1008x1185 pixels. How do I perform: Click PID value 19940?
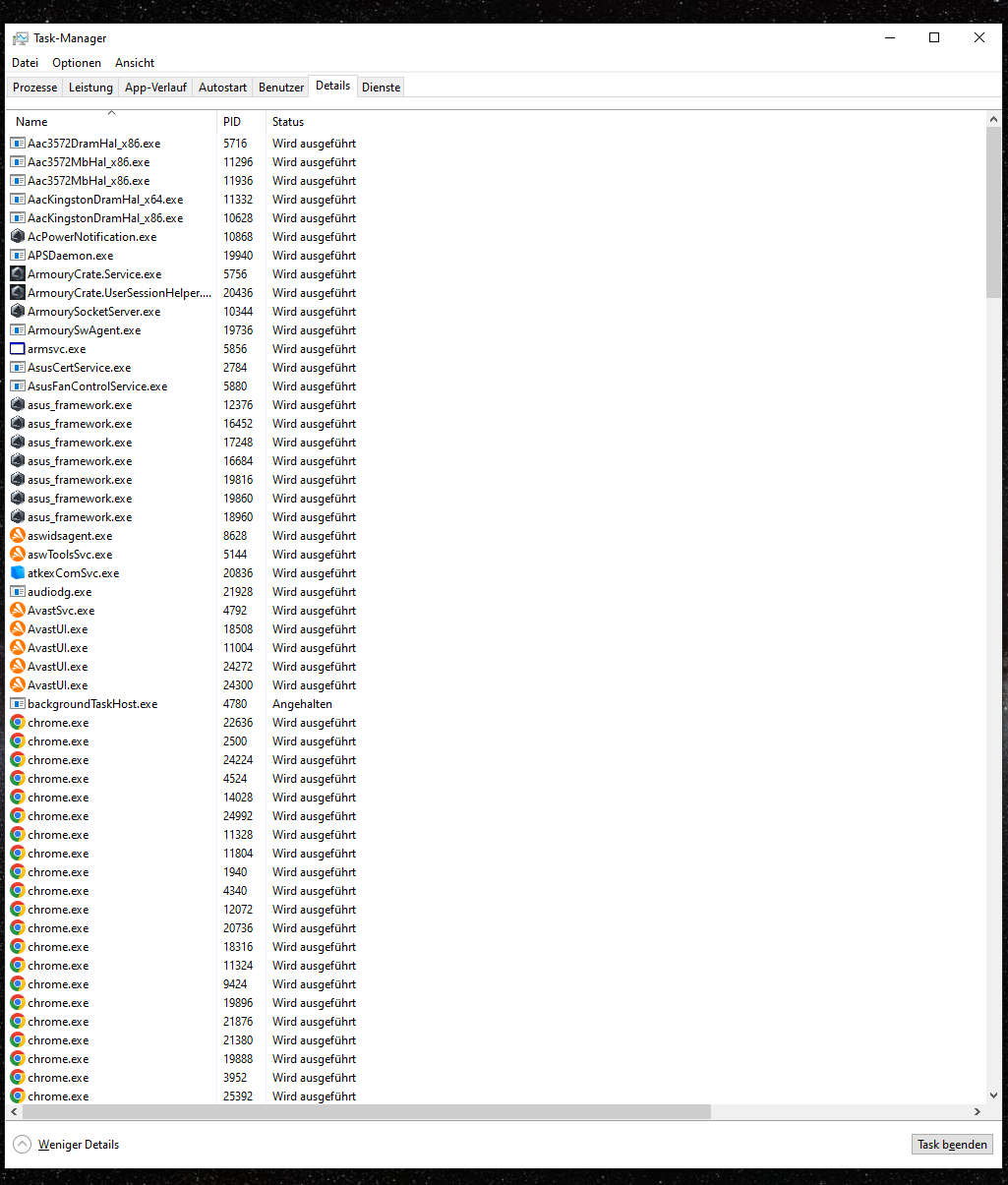[x=238, y=256]
